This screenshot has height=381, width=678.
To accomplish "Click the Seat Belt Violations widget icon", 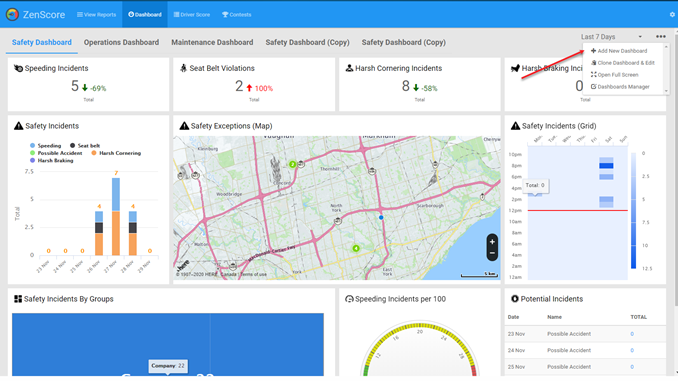I will [183, 68].
